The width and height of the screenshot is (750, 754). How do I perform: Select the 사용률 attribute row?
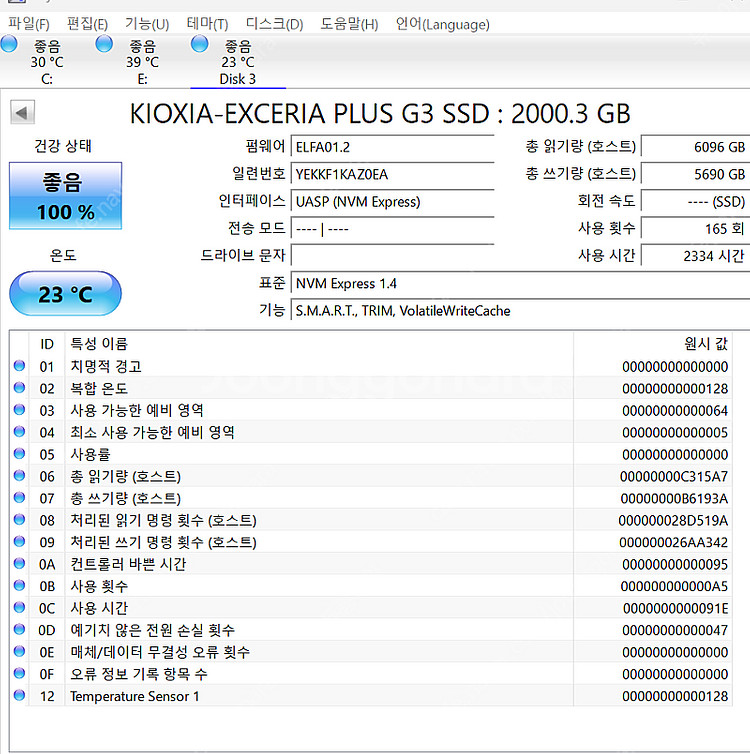tap(371, 454)
